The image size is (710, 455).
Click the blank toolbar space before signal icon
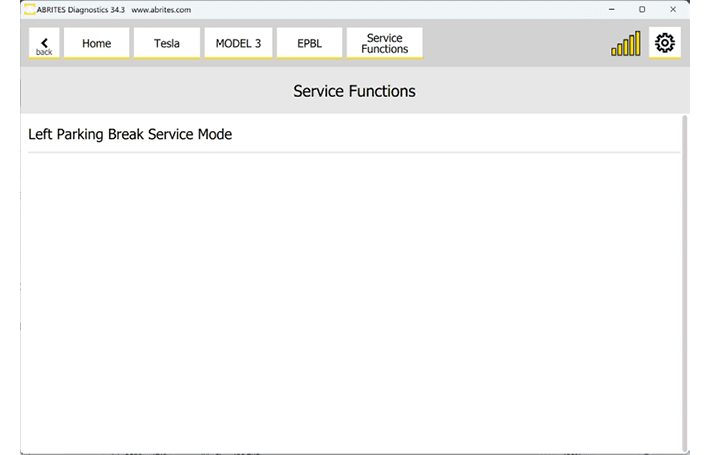515,44
